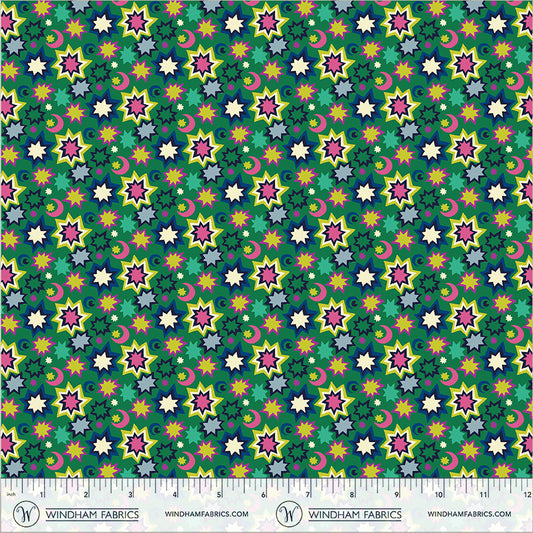Click the ruler number 3
533x533 pixels.
(x=130, y=495)
